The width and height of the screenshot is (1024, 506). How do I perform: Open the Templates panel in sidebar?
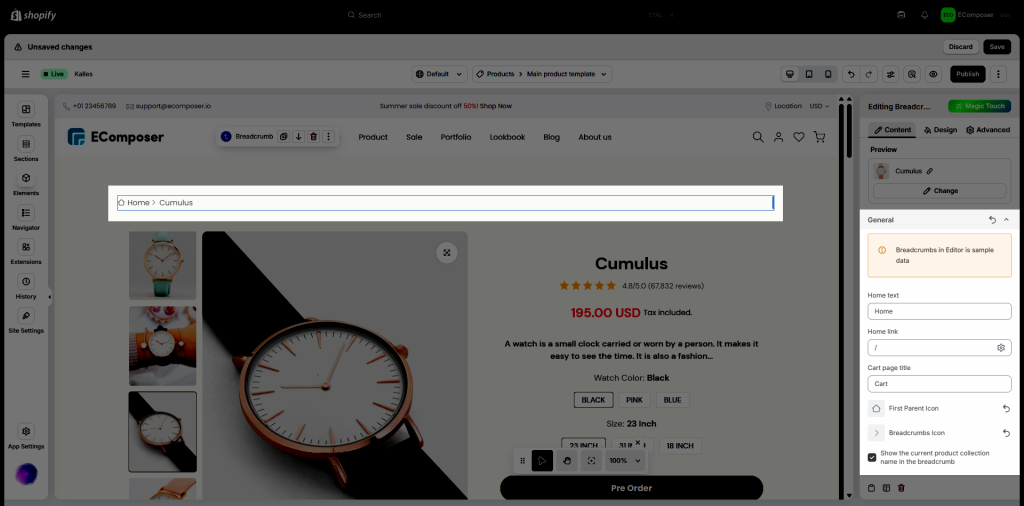pos(26,114)
